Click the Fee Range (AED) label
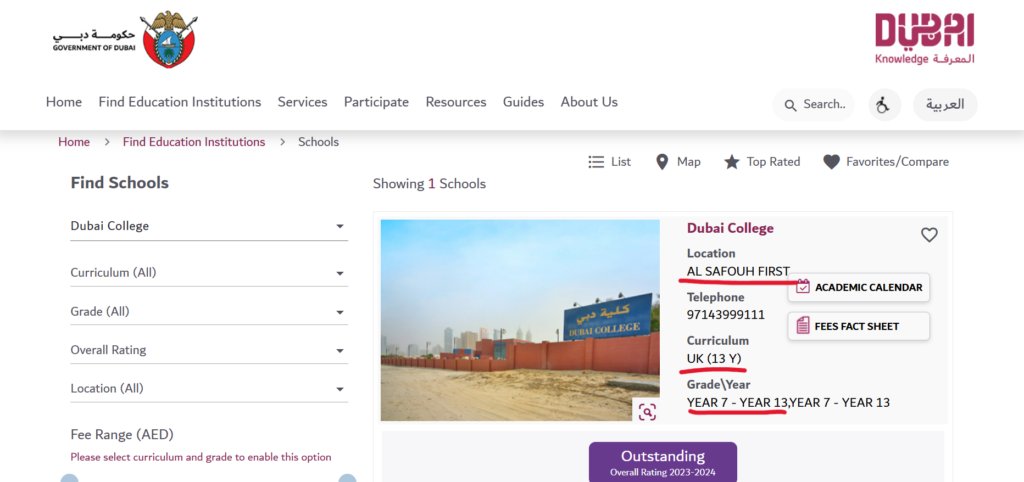Screen dimensions: 1024x482 point(122,434)
